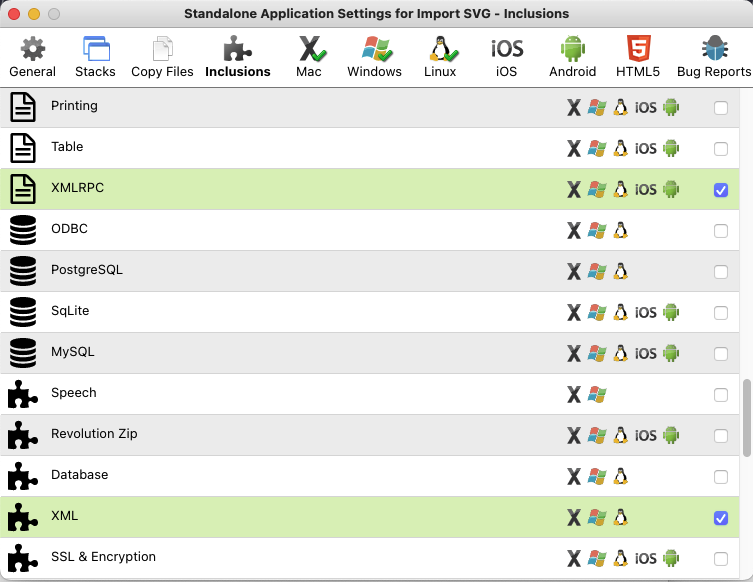Click the Table document icon
Viewport: 753px width, 582px height.
[x=23, y=148]
